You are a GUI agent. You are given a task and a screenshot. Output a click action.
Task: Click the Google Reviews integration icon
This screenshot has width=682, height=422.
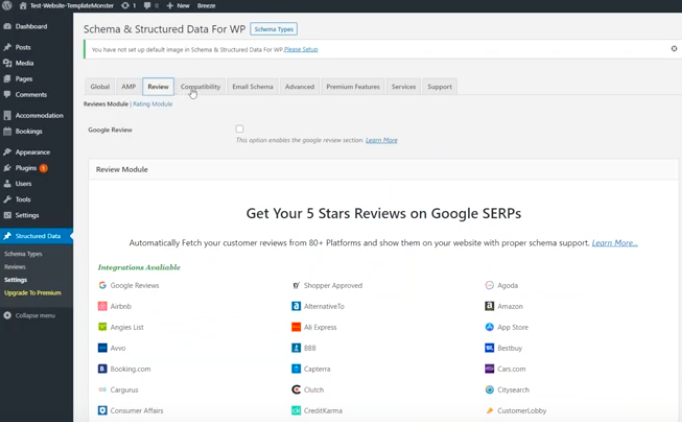point(102,285)
